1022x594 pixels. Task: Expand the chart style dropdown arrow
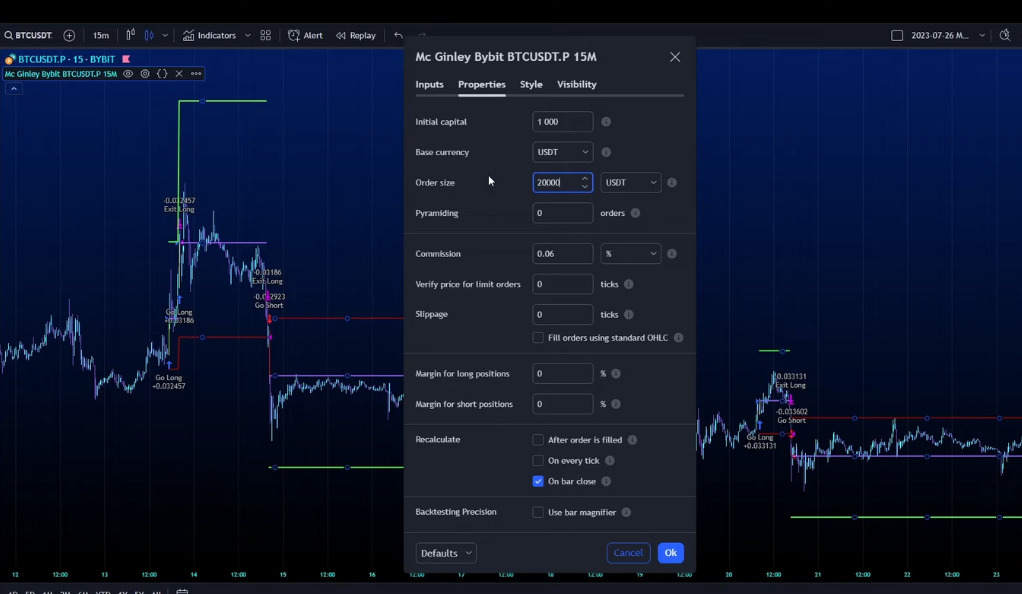click(165, 35)
